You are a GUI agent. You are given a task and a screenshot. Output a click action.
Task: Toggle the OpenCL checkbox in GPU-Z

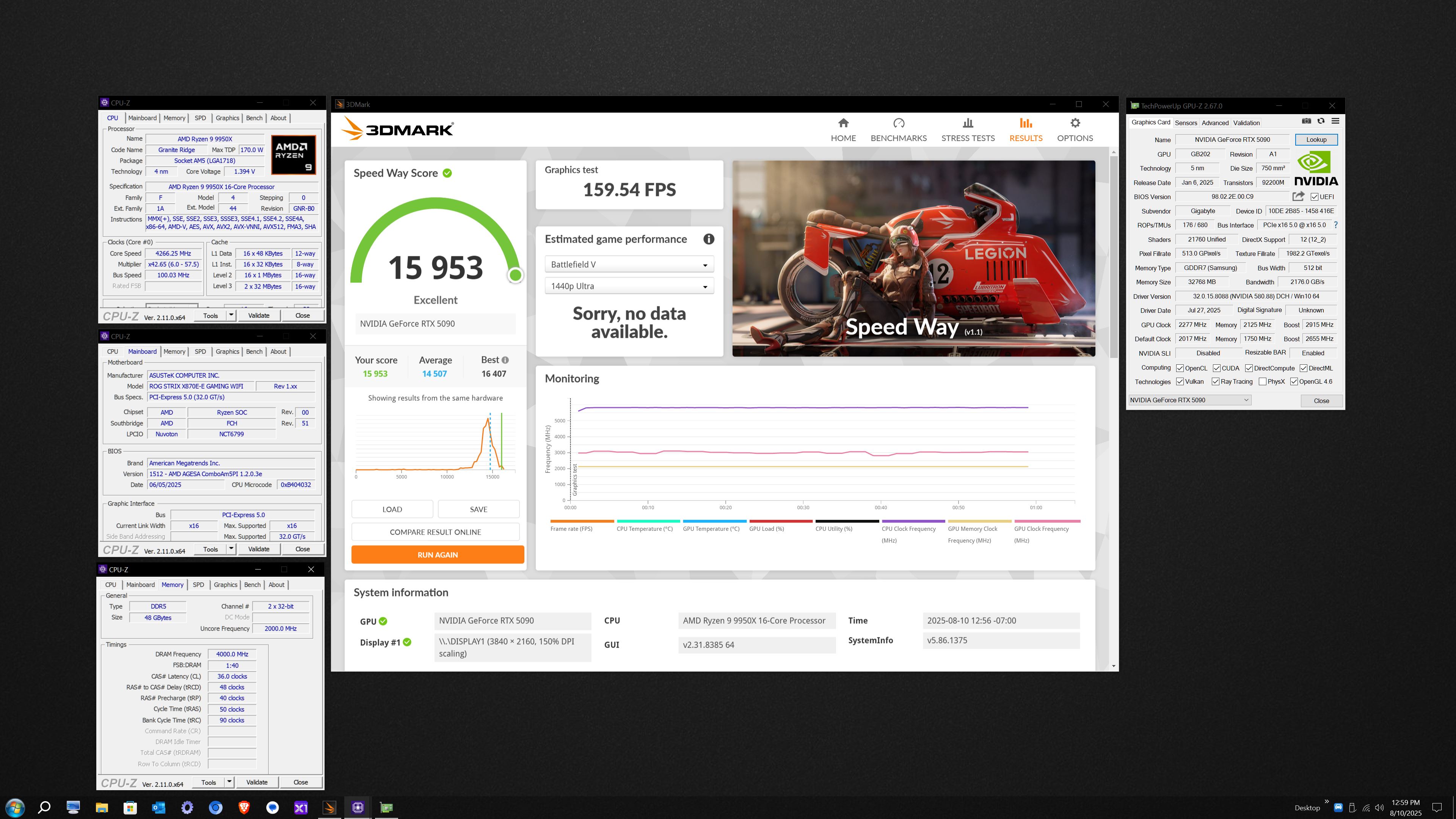coord(1180,368)
